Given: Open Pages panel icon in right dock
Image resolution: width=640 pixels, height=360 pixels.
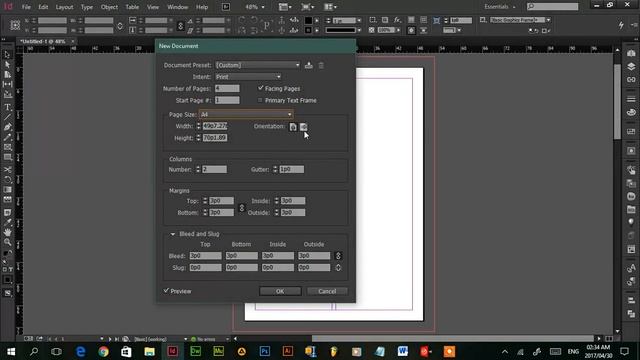Looking at the screenshot, I should 631,53.
